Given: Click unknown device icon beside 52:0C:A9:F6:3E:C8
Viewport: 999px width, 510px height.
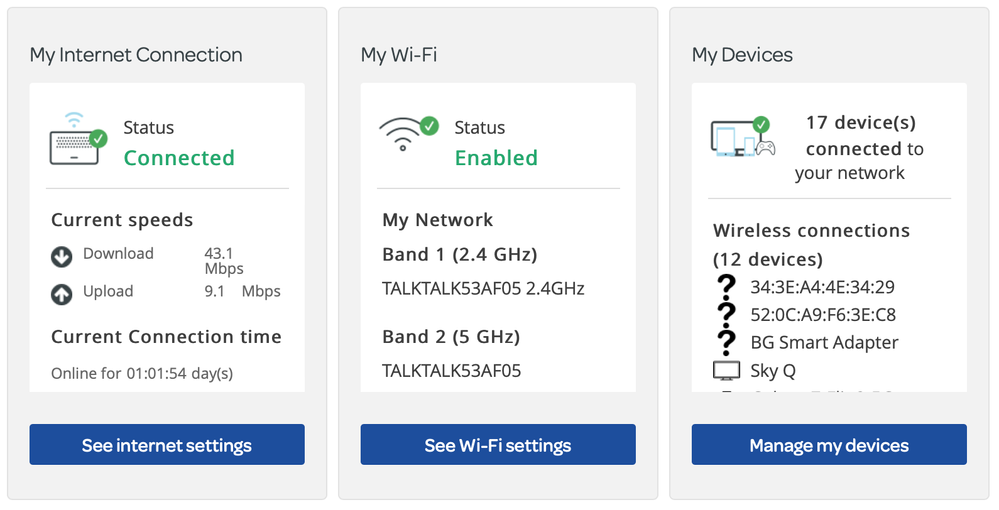Looking at the screenshot, I should pyautogui.click(x=726, y=314).
